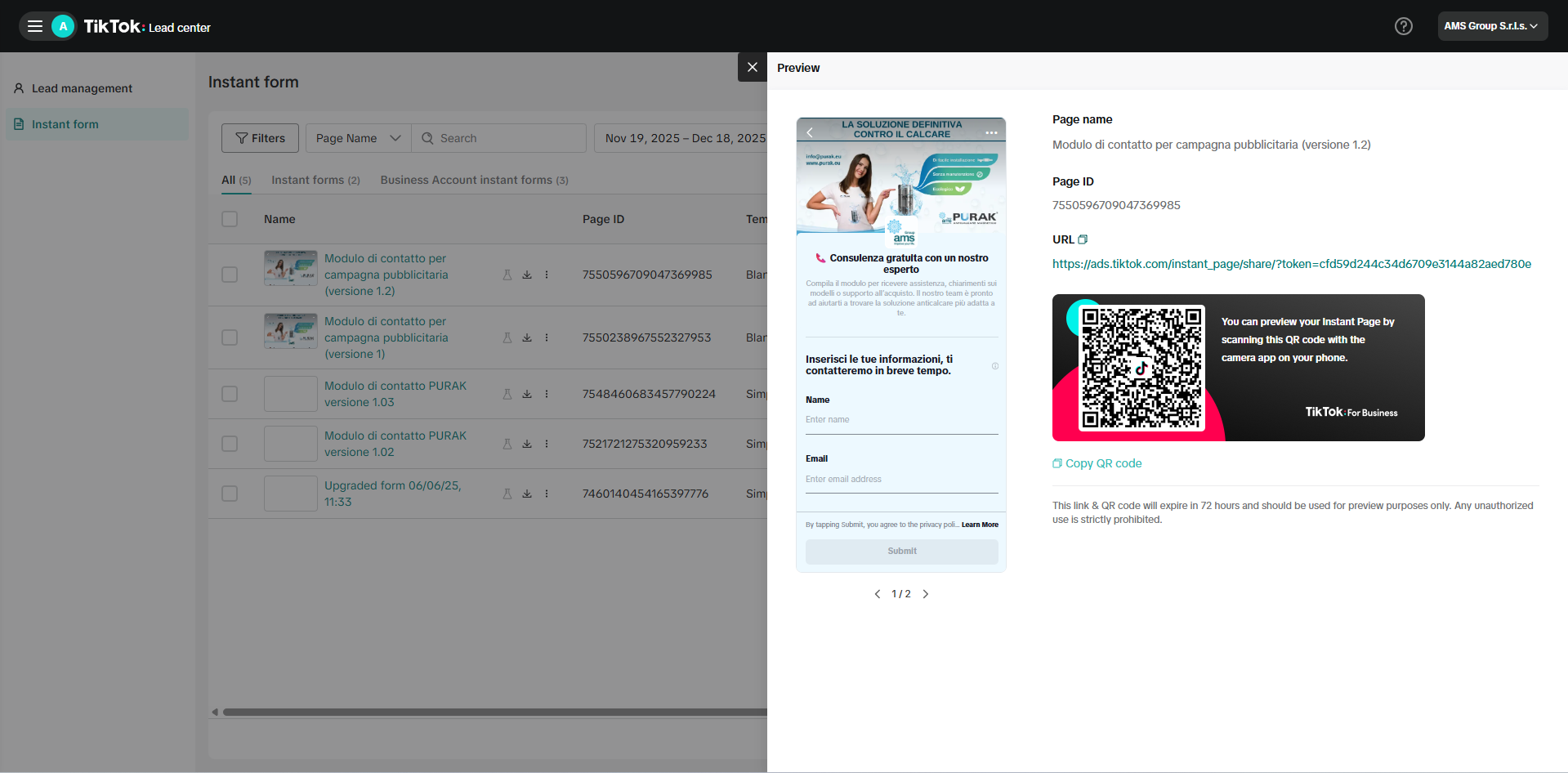Switch to Business Account instant forms tab
Screen dimensions: 1568x773
click(x=474, y=180)
